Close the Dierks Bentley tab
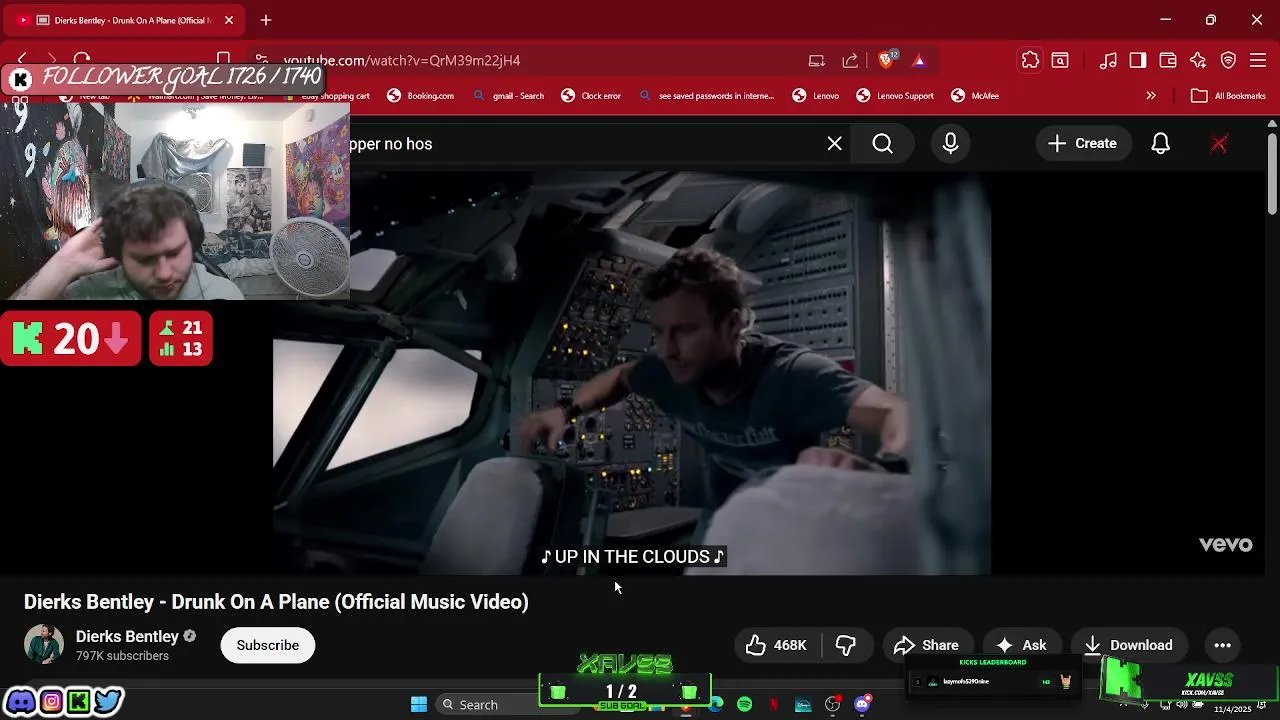 tap(229, 20)
